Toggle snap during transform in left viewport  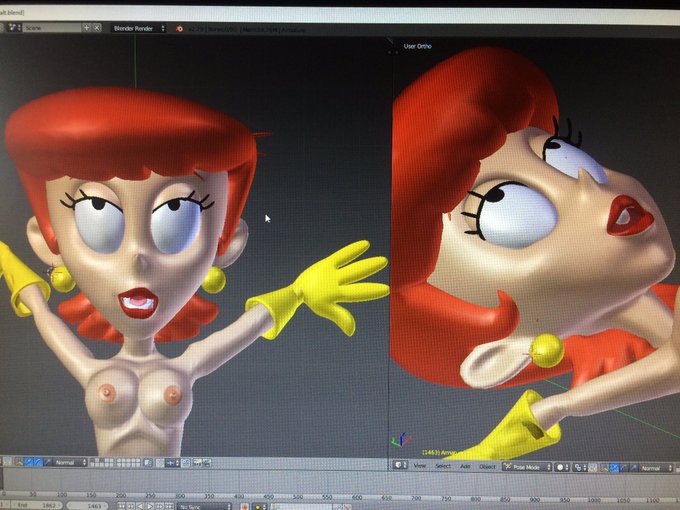(x=160, y=463)
